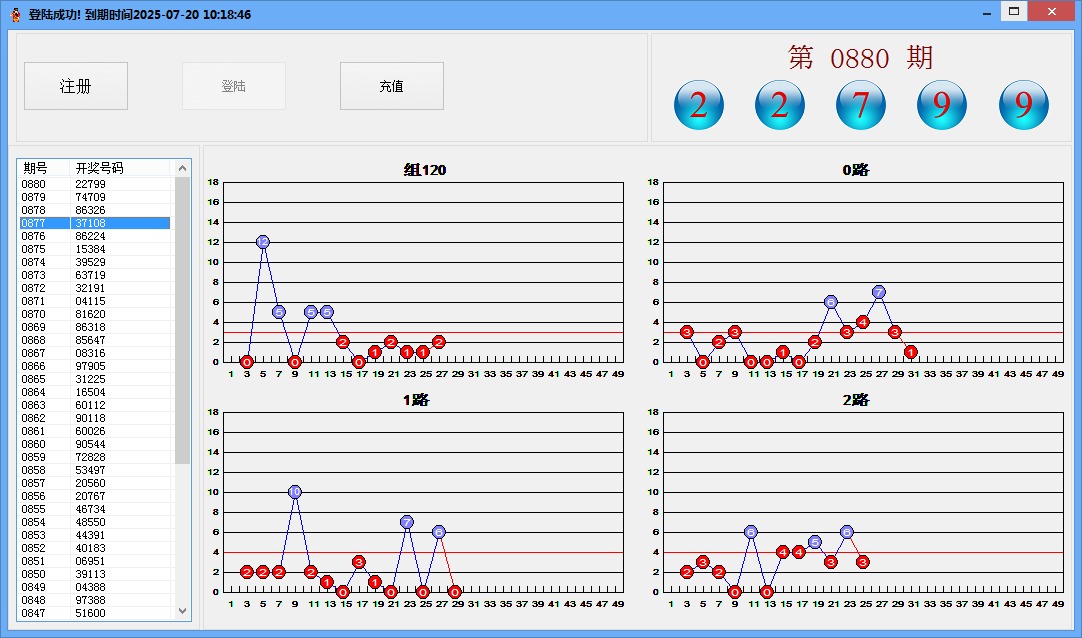Click the peak point 12 in 组120 chart
The image size is (1082, 638).
pos(263,242)
